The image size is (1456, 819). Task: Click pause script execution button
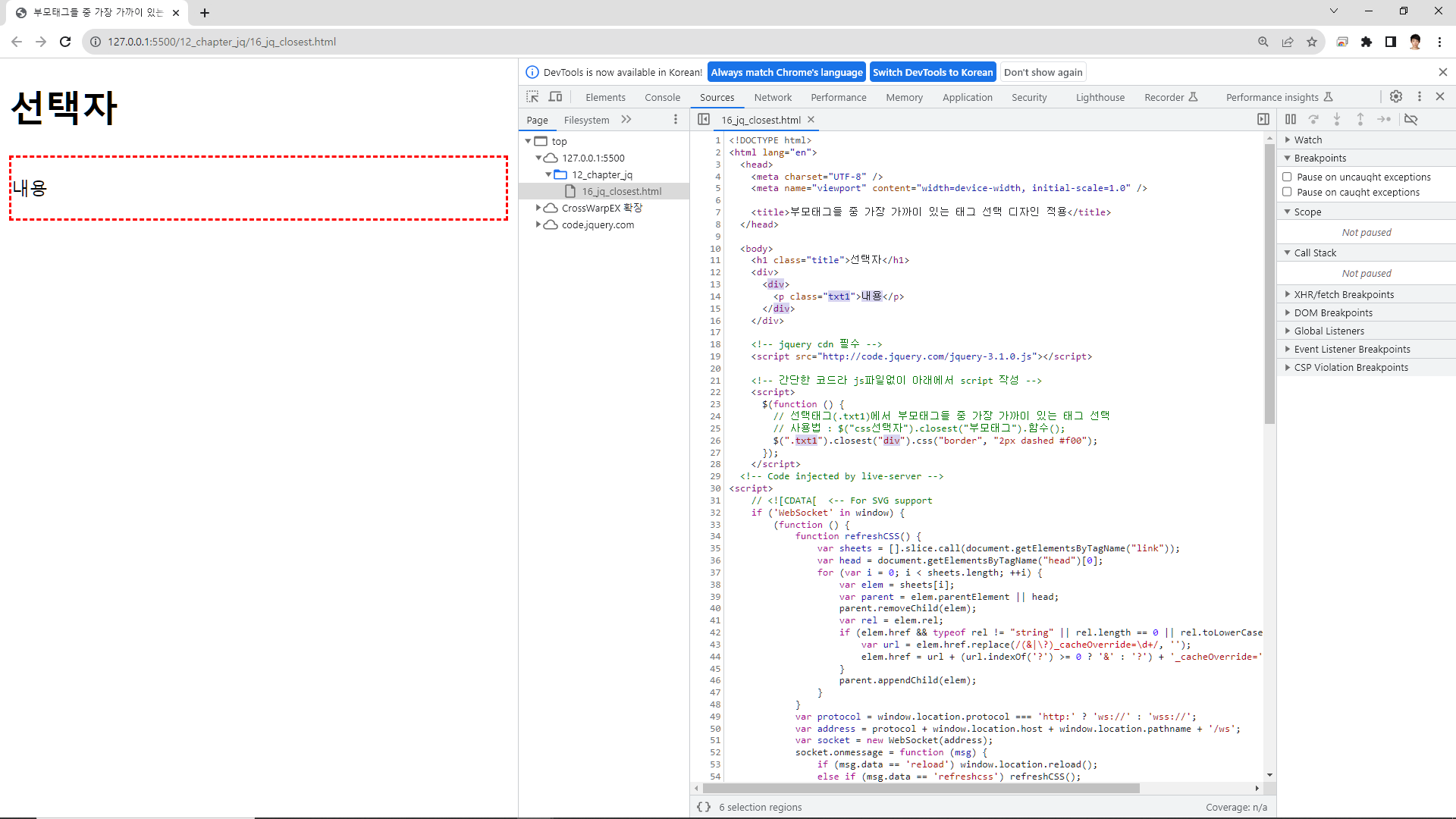[1291, 119]
